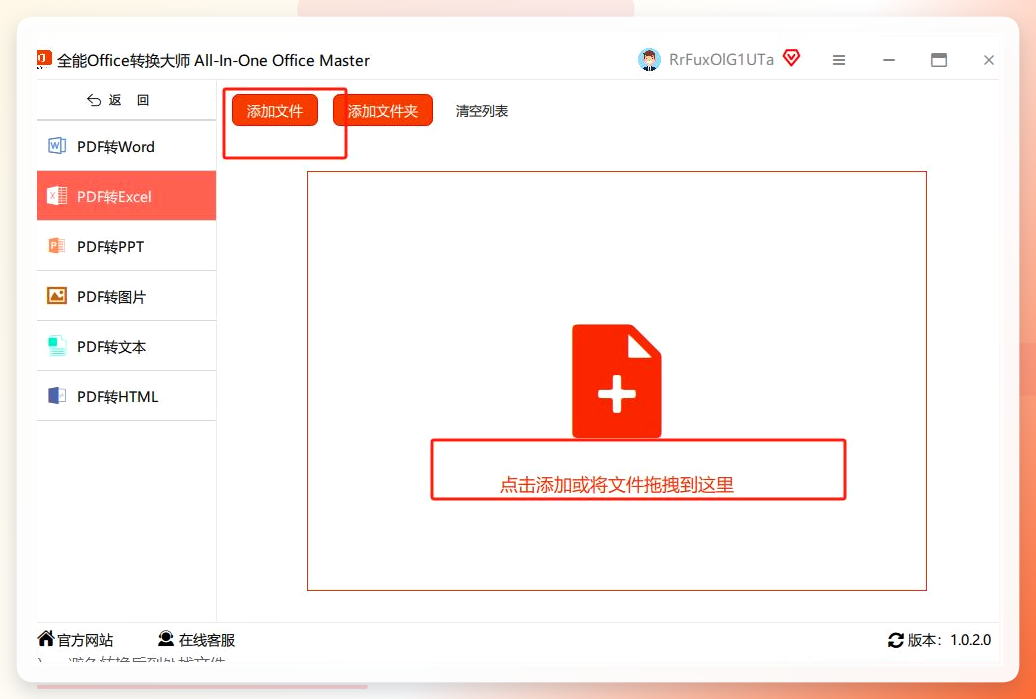Click the 添加文件 button
The image size is (1036, 699).
point(275,110)
